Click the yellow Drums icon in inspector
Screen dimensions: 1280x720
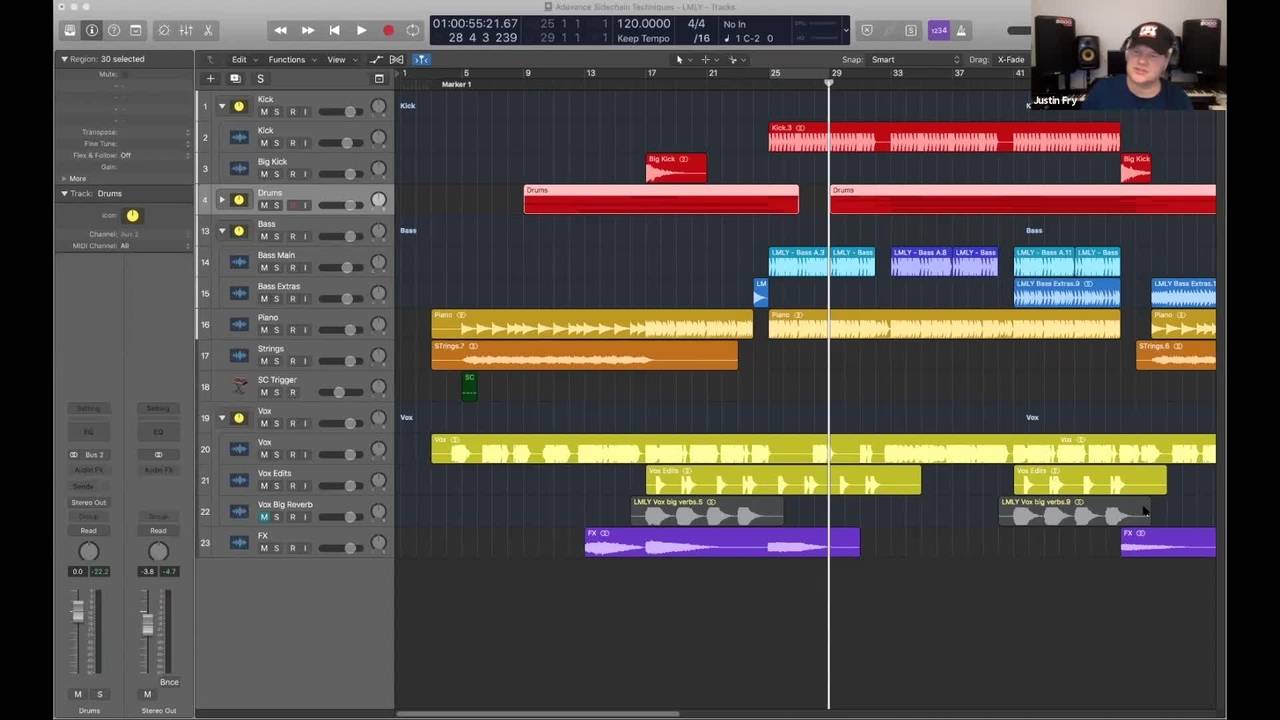click(132, 215)
